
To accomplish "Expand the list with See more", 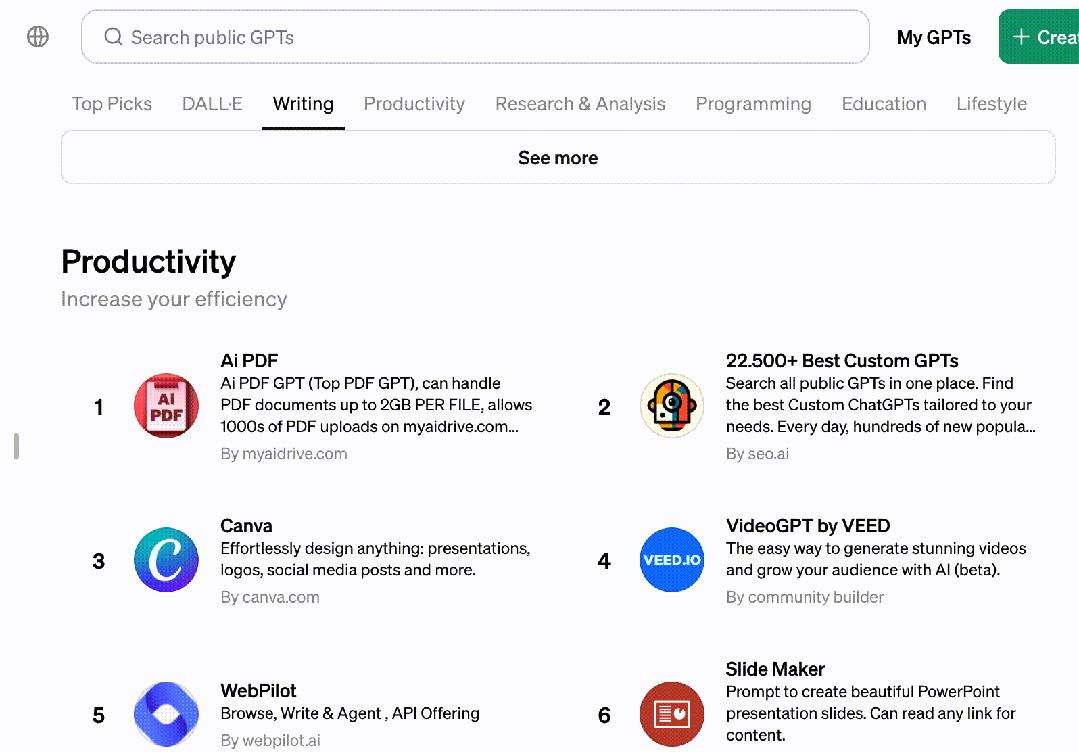I will click(x=558, y=158).
